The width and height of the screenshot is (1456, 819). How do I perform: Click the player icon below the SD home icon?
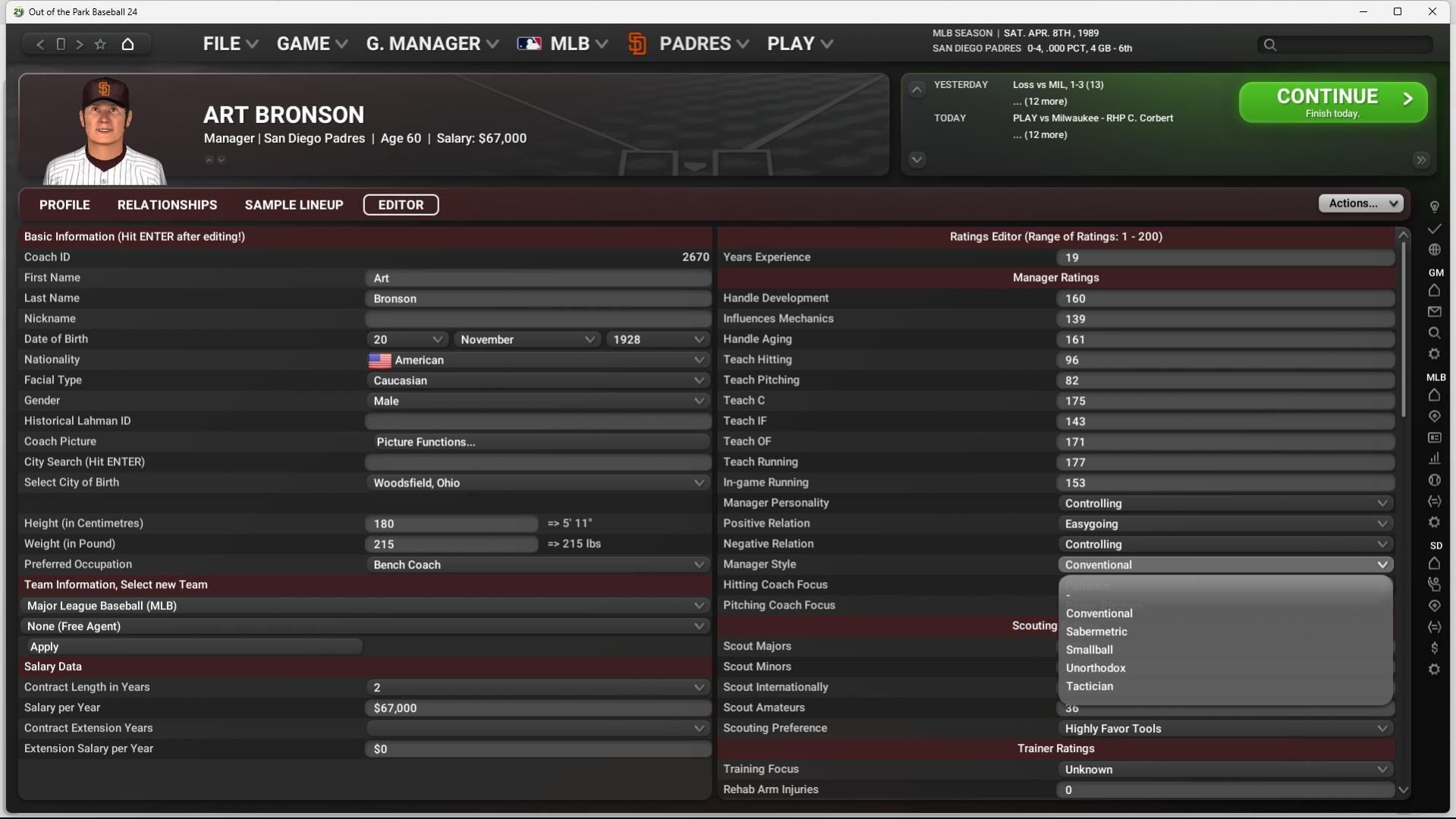point(1434,584)
